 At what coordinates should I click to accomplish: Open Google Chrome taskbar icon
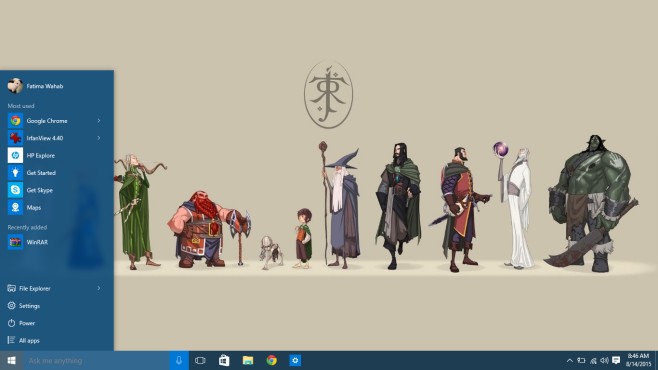pyautogui.click(x=272, y=360)
